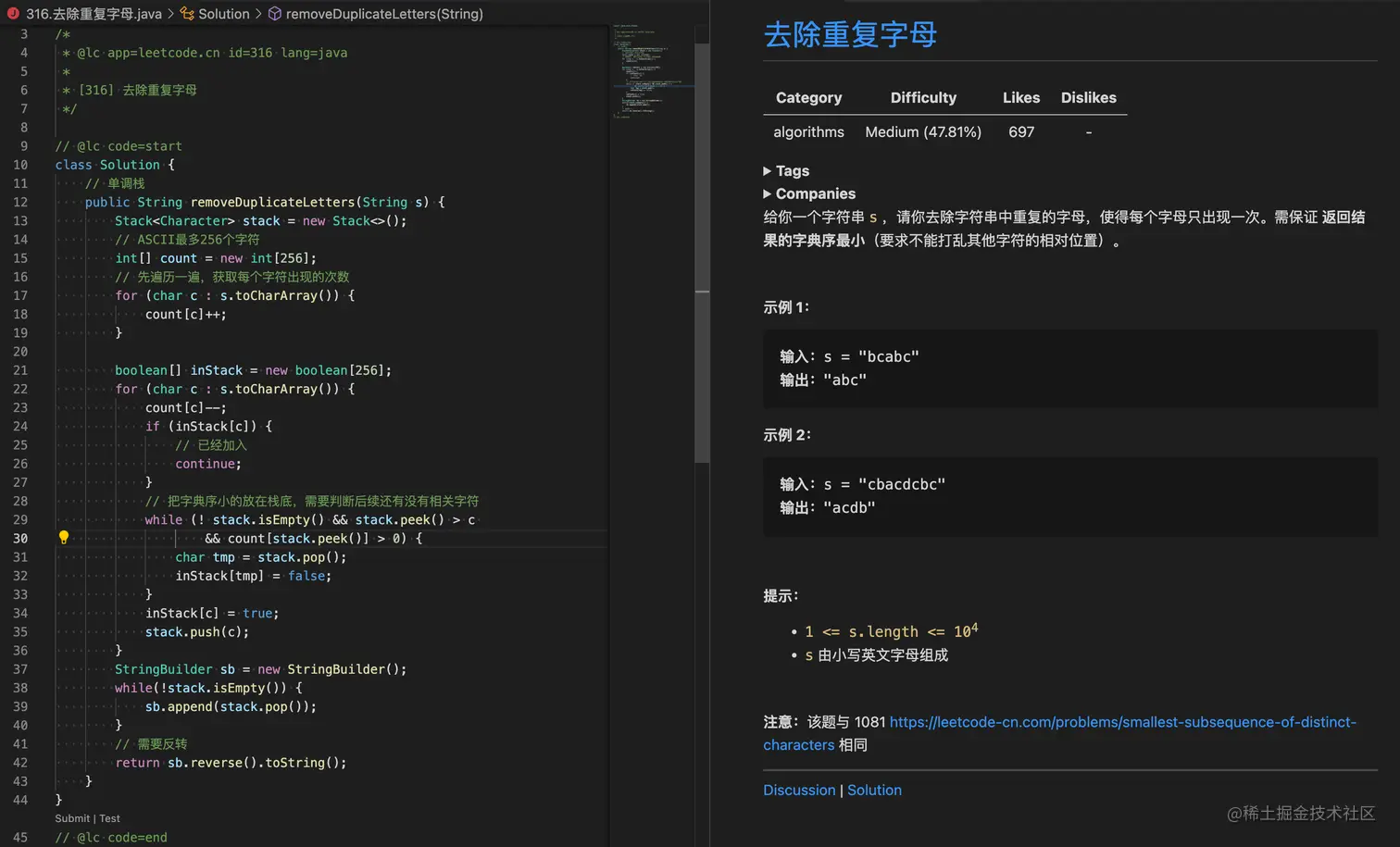Click the '1 <= s.length <= 10^4' constraint
This screenshot has height=847, width=1400.
[x=891, y=631]
